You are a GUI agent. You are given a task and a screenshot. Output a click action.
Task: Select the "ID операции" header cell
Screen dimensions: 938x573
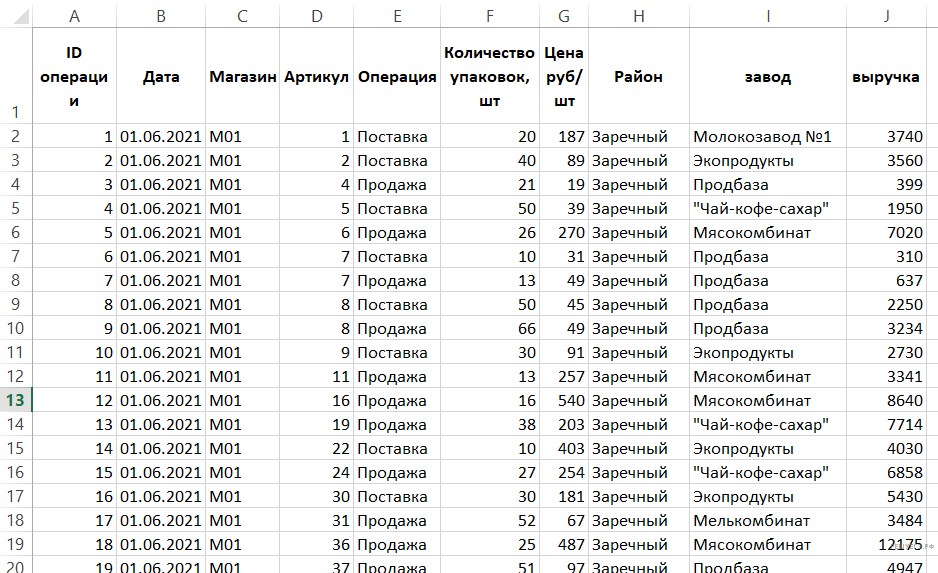click(x=74, y=77)
